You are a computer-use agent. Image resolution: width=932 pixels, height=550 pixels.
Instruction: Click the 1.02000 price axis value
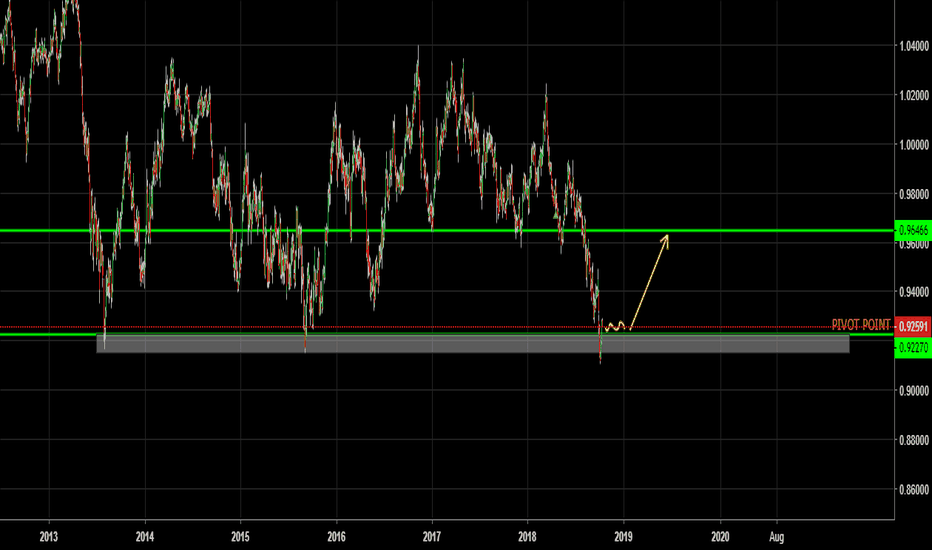click(914, 95)
